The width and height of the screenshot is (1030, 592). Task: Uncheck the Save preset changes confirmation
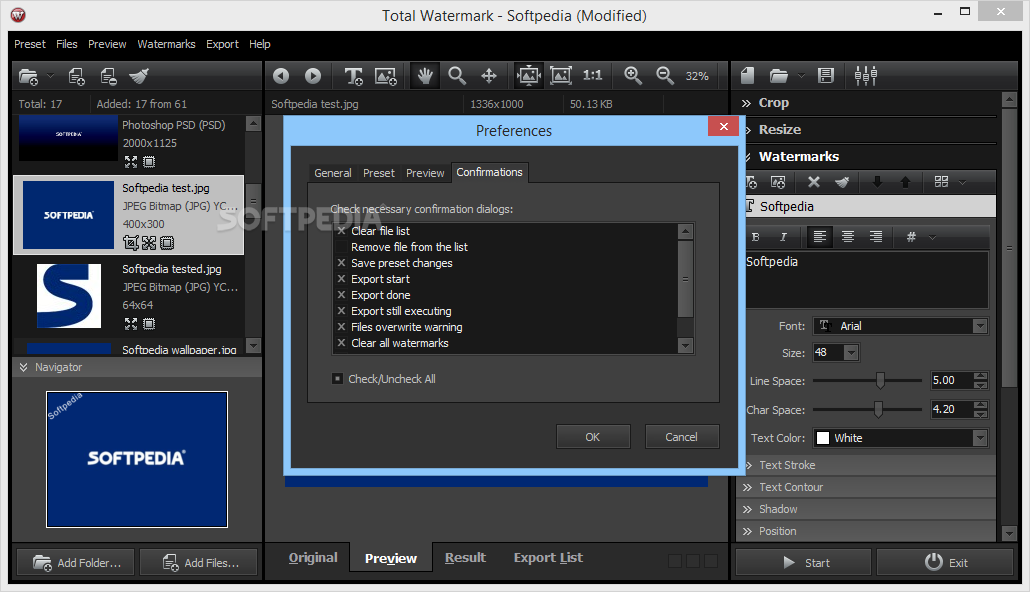[341, 263]
